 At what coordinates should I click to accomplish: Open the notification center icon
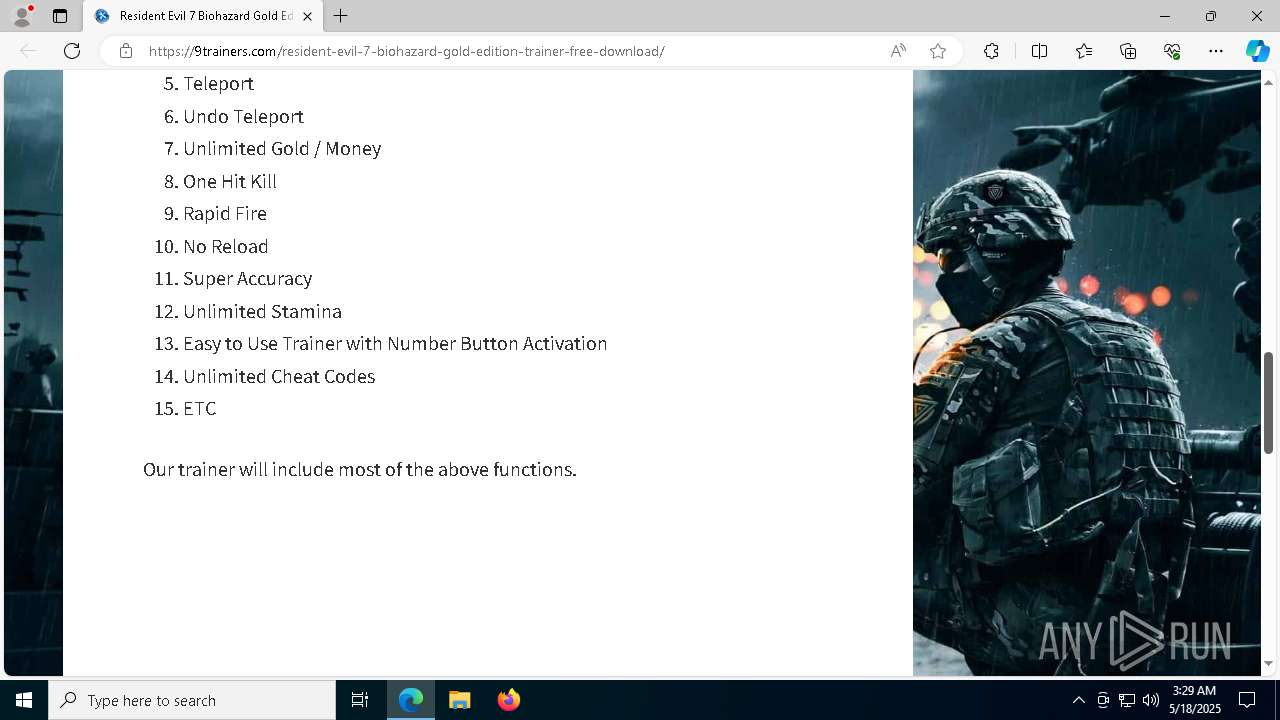[1247, 700]
